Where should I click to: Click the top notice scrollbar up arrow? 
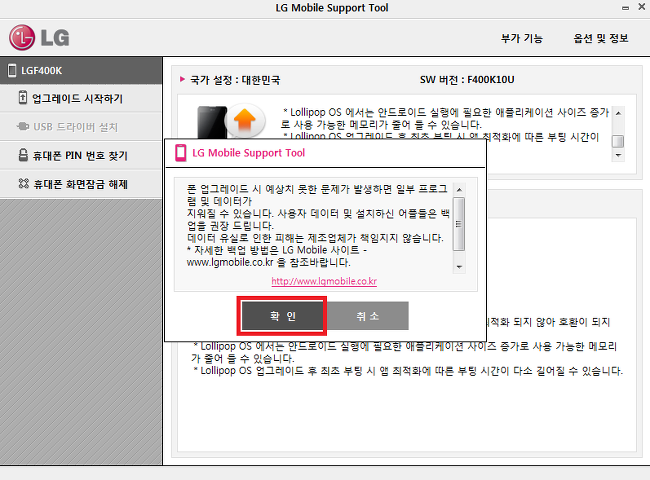point(618,113)
